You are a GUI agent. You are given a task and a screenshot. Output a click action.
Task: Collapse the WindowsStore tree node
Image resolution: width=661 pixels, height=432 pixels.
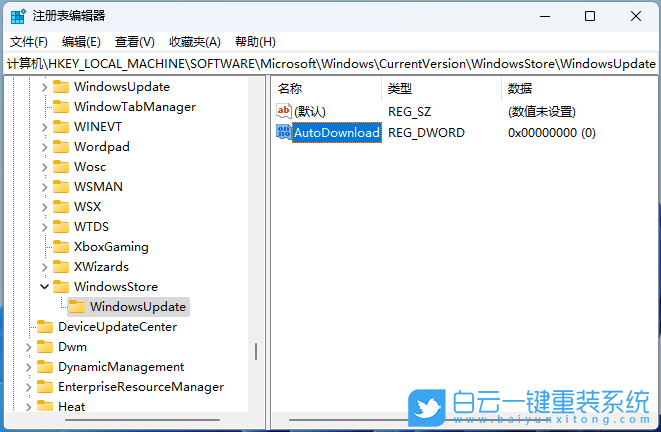tap(45, 287)
